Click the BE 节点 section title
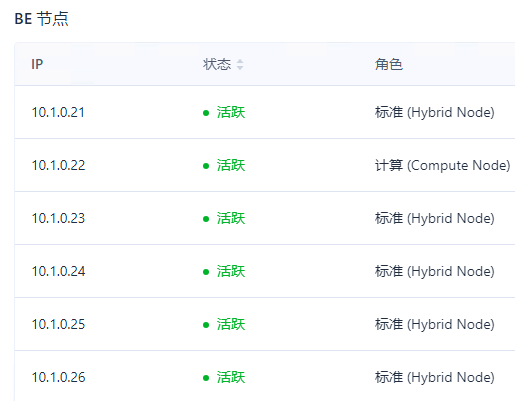515x401 pixels. pyautogui.click(x=41, y=19)
